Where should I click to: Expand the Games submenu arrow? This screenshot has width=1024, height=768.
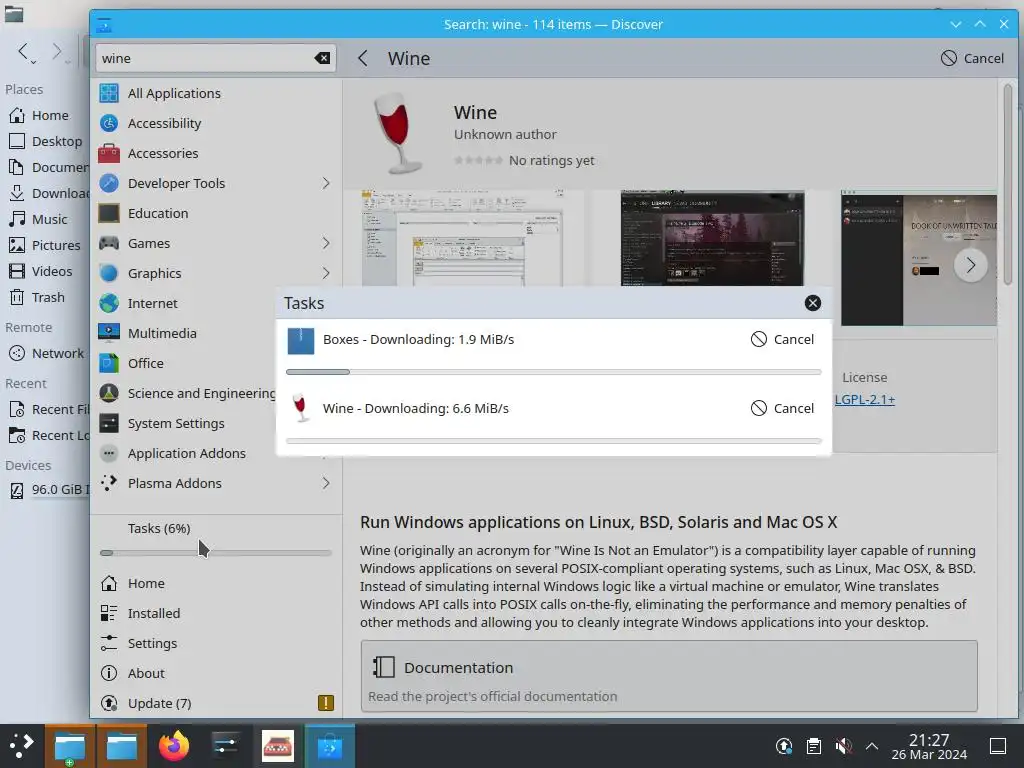tap(326, 244)
